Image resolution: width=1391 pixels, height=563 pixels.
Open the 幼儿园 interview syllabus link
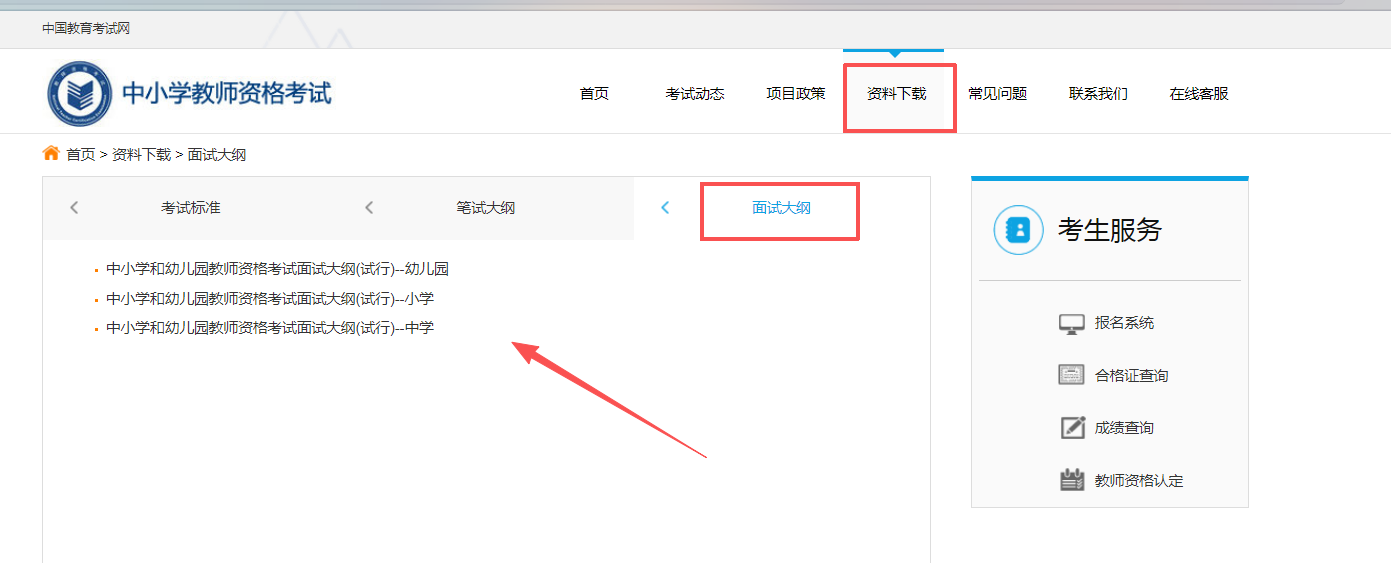tap(277, 269)
